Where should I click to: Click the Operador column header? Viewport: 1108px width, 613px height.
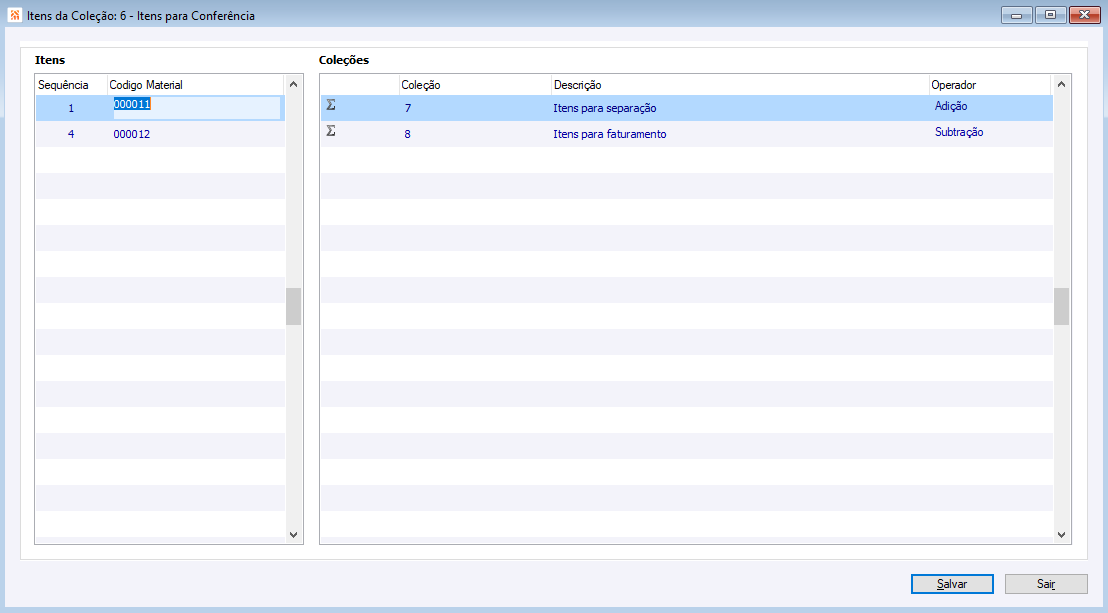click(990, 85)
